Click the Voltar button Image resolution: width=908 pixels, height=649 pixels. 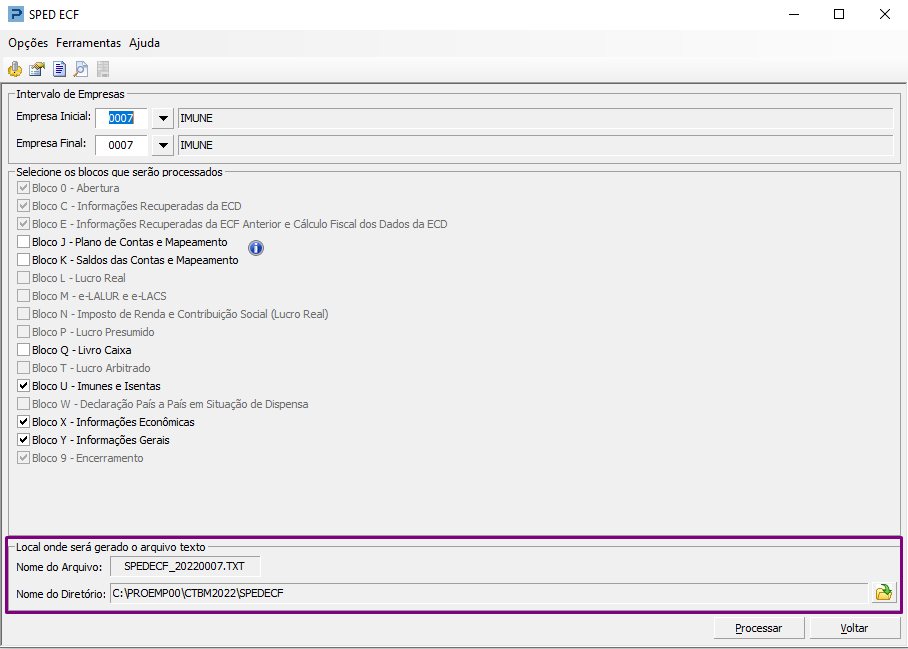tap(855, 628)
